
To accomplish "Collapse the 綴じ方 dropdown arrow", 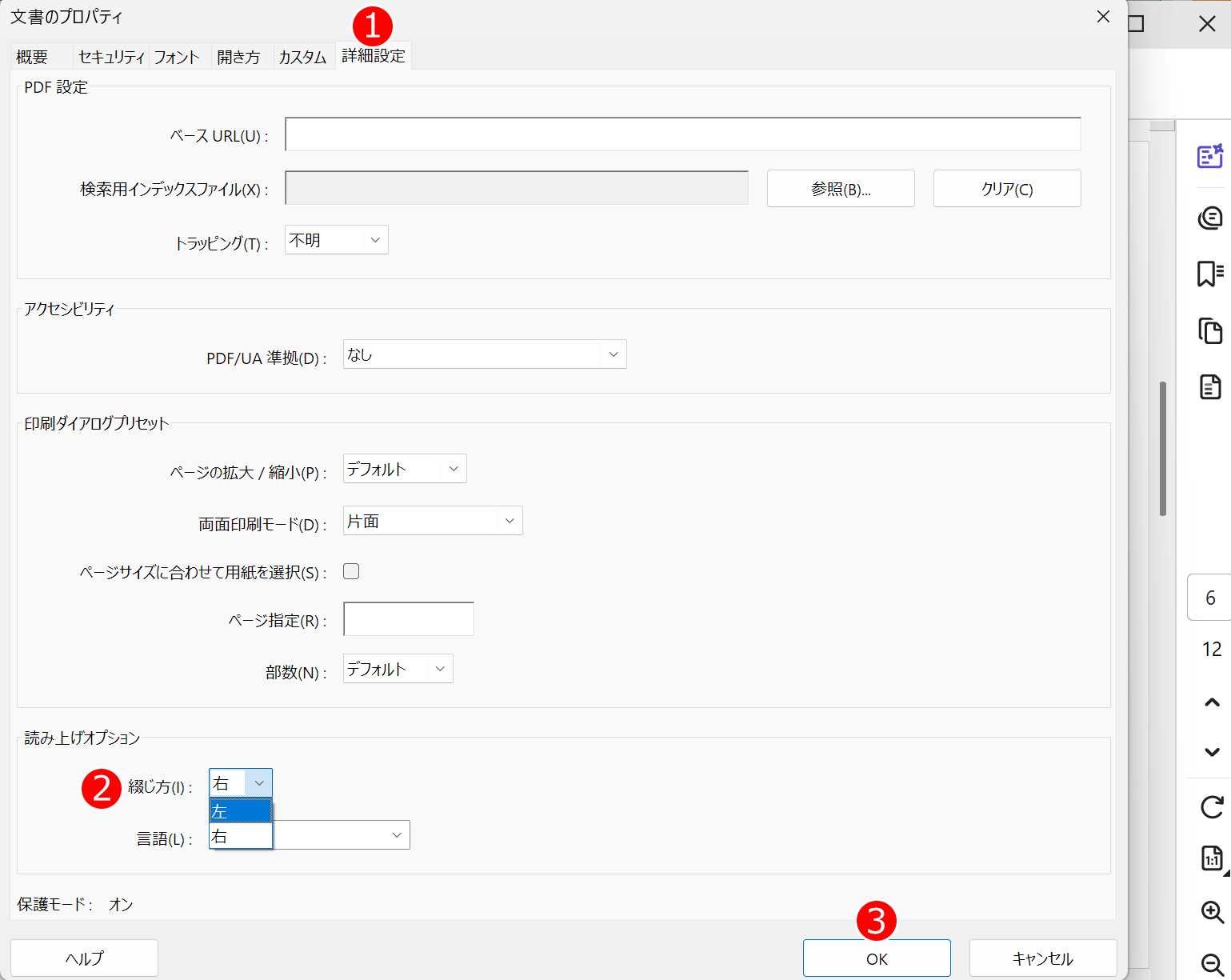I will pyautogui.click(x=258, y=783).
